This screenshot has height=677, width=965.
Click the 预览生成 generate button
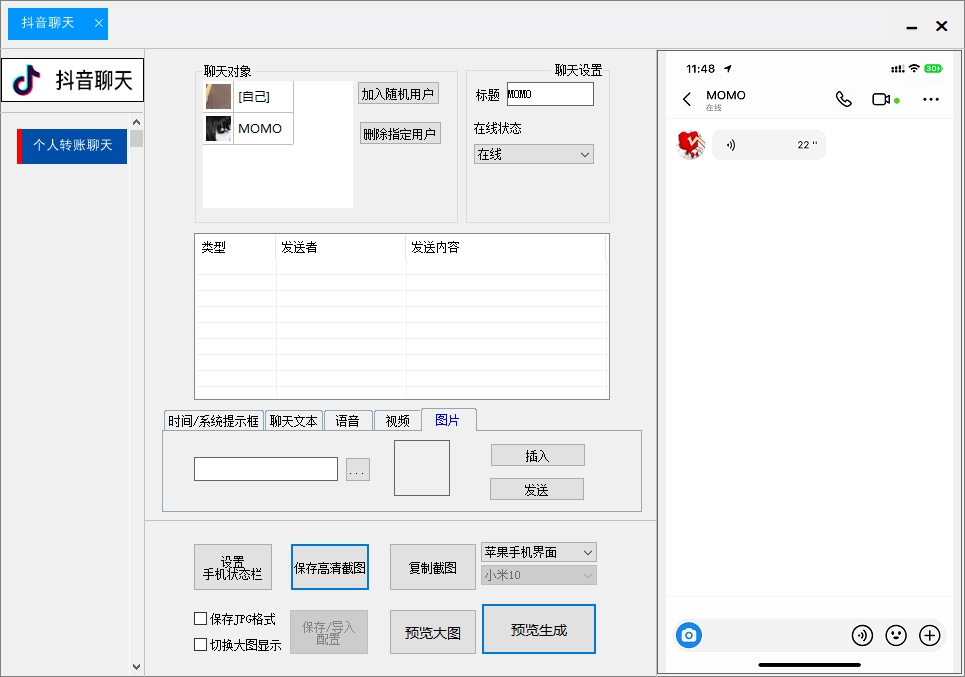tap(538, 628)
